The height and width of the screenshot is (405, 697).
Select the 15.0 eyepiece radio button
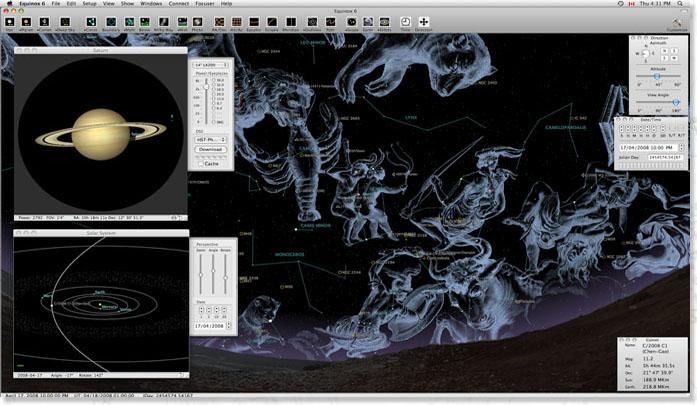[x=213, y=99]
